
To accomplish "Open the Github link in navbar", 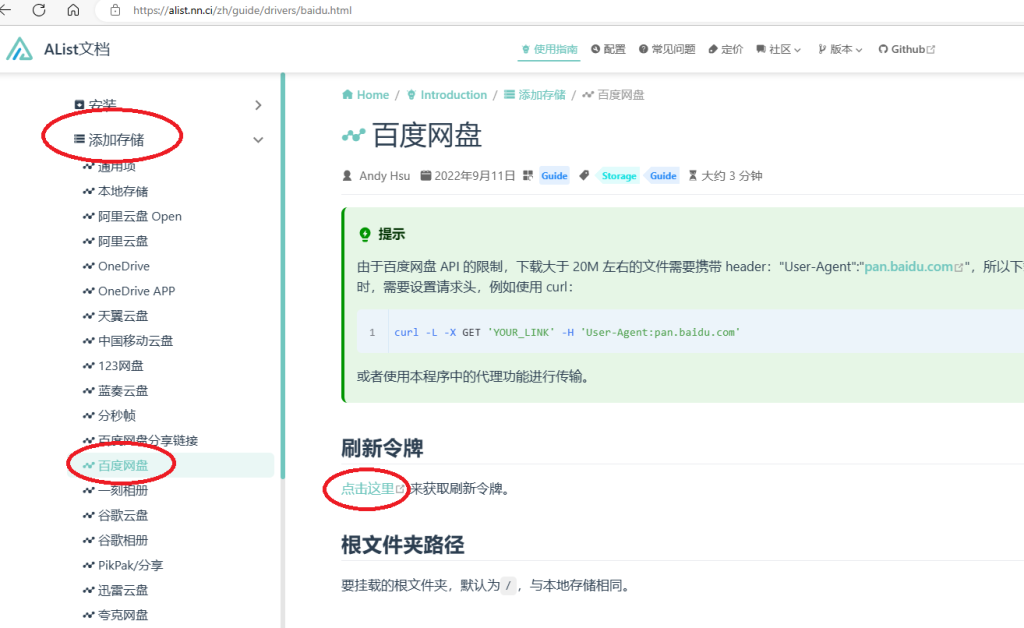I will [x=906, y=49].
